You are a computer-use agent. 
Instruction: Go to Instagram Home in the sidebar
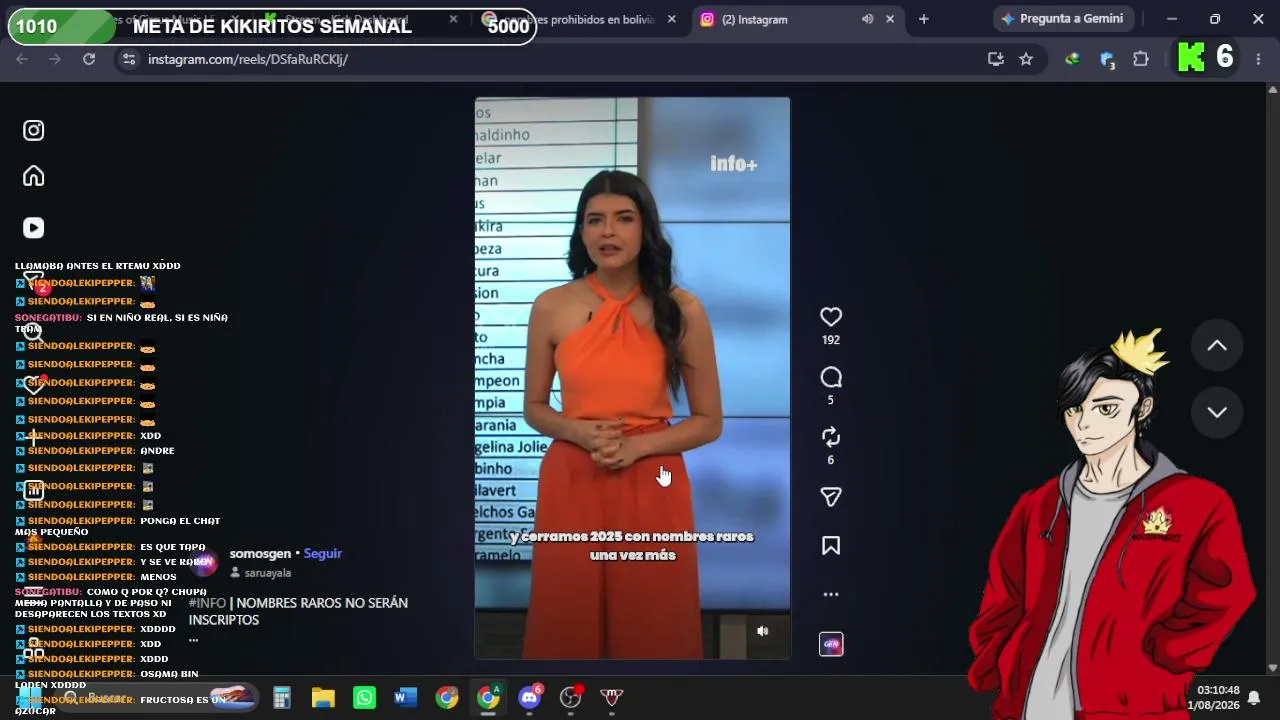click(x=34, y=177)
